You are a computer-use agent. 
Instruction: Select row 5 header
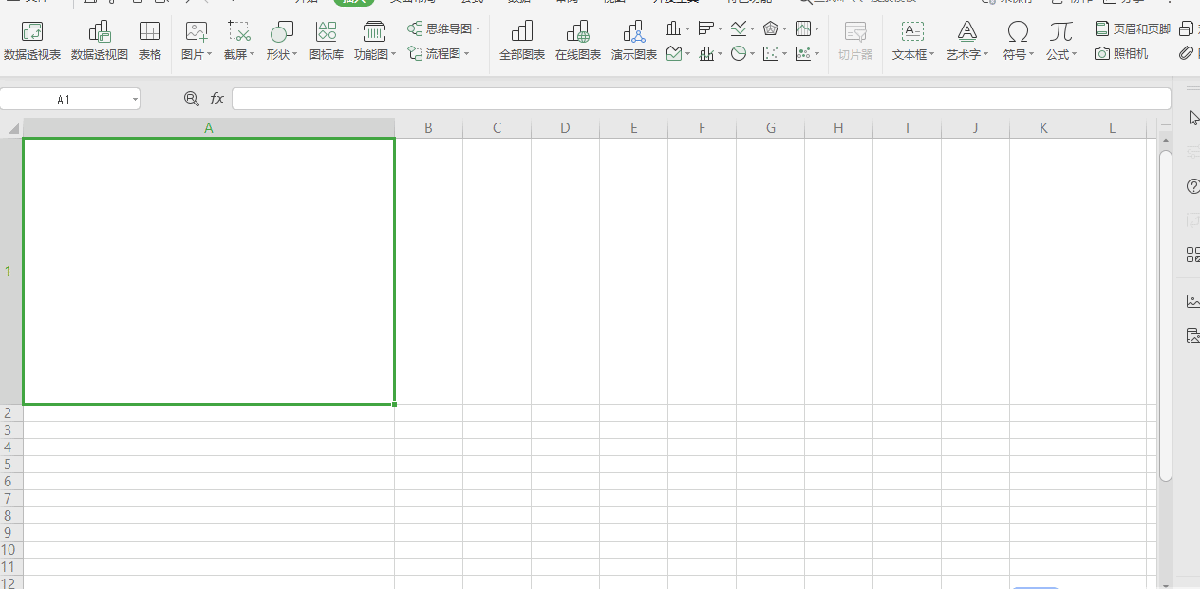point(11,464)
